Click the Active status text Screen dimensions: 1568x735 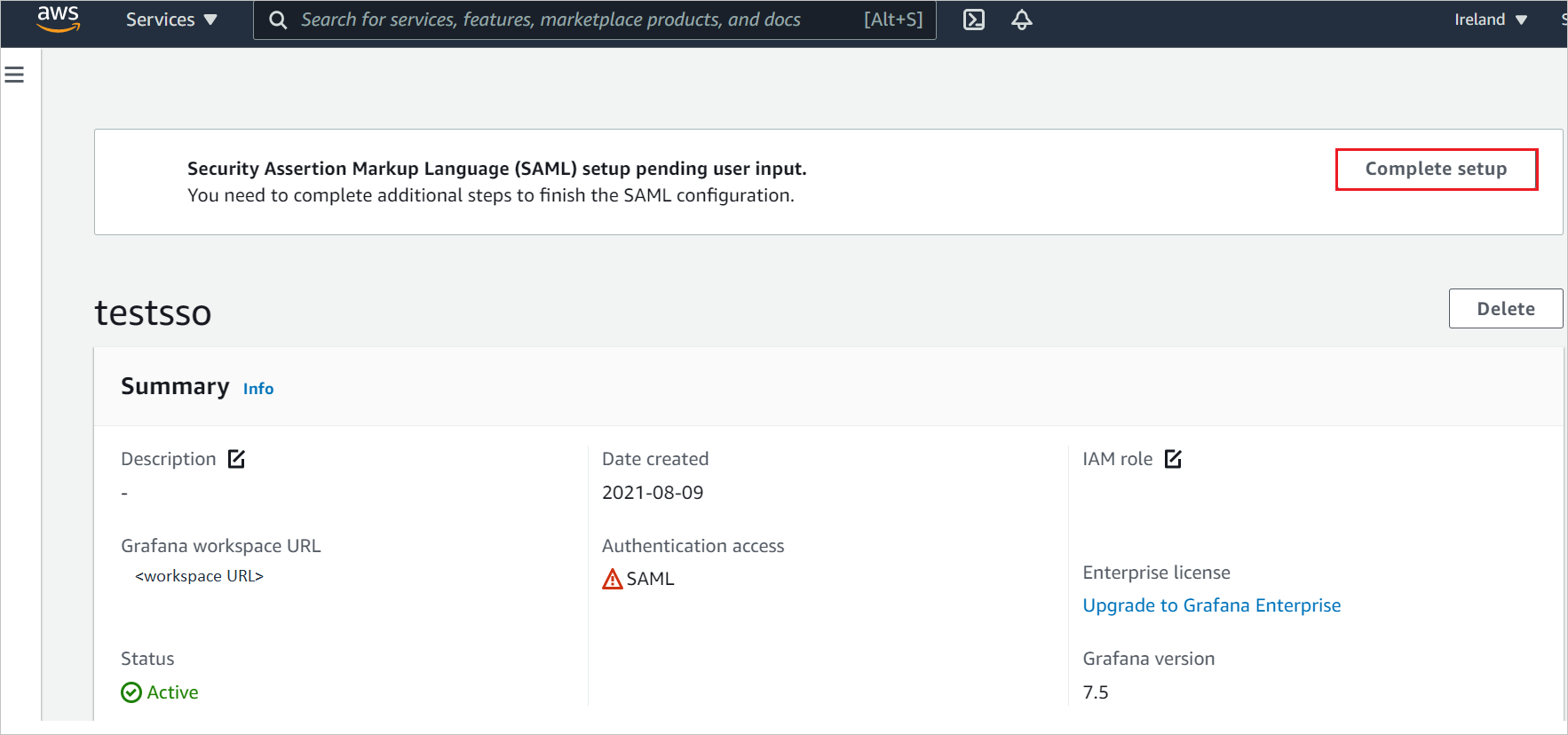[x=173, y=692]
